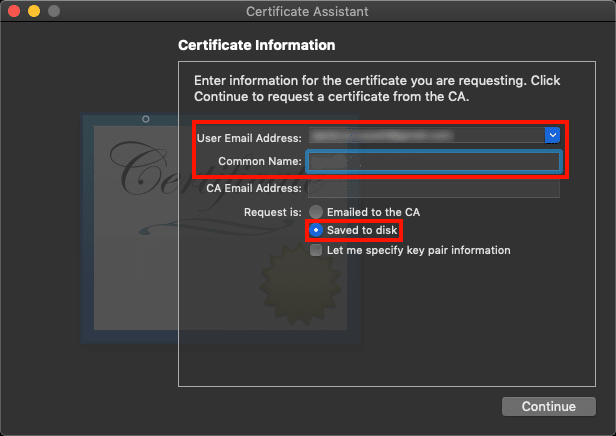This screenshot has width=616, height=436.
Task: Click the Continue button
Action: point(548,406)
